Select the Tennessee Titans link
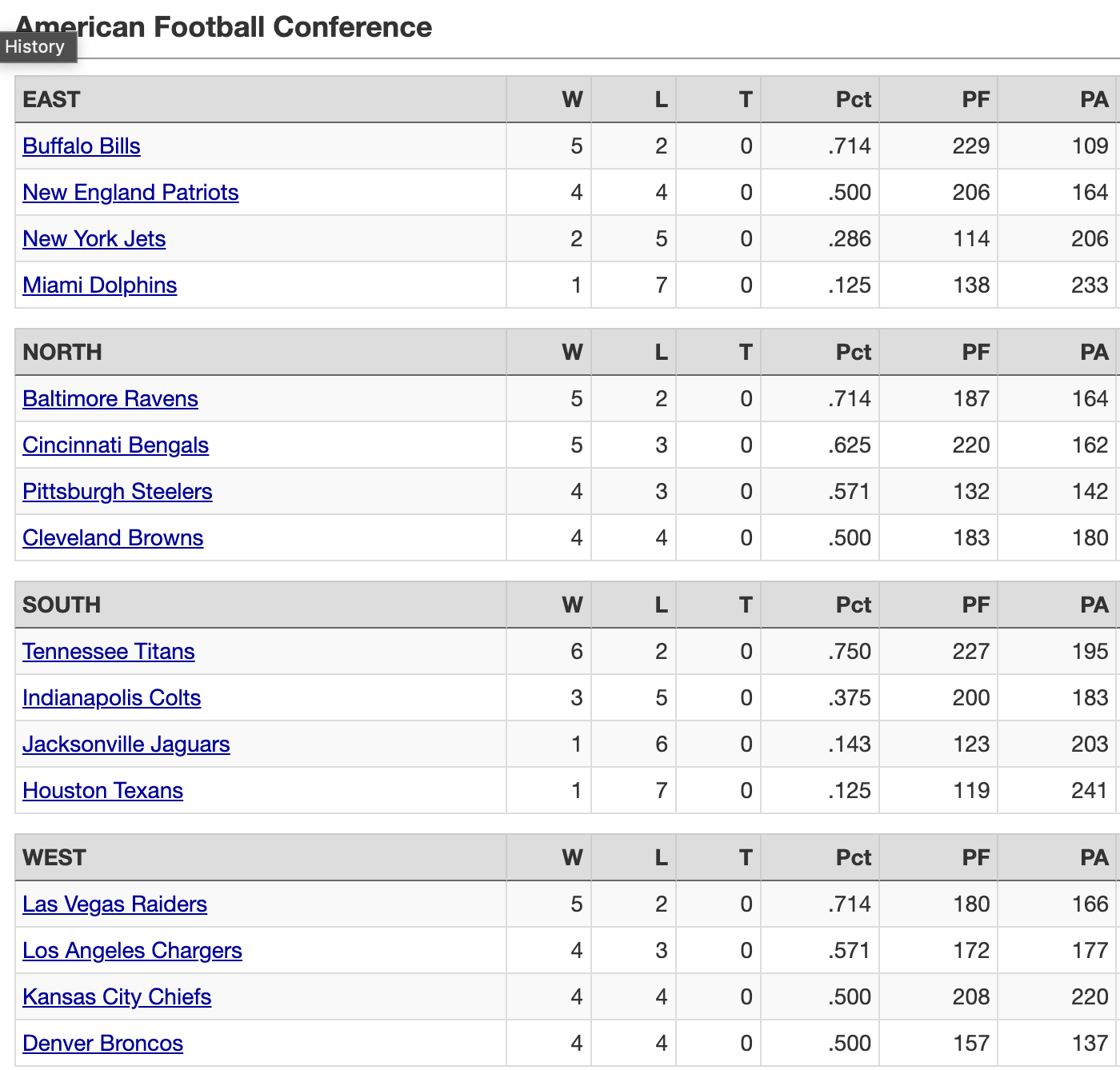 pyautogui.click(x=109, y=652)
